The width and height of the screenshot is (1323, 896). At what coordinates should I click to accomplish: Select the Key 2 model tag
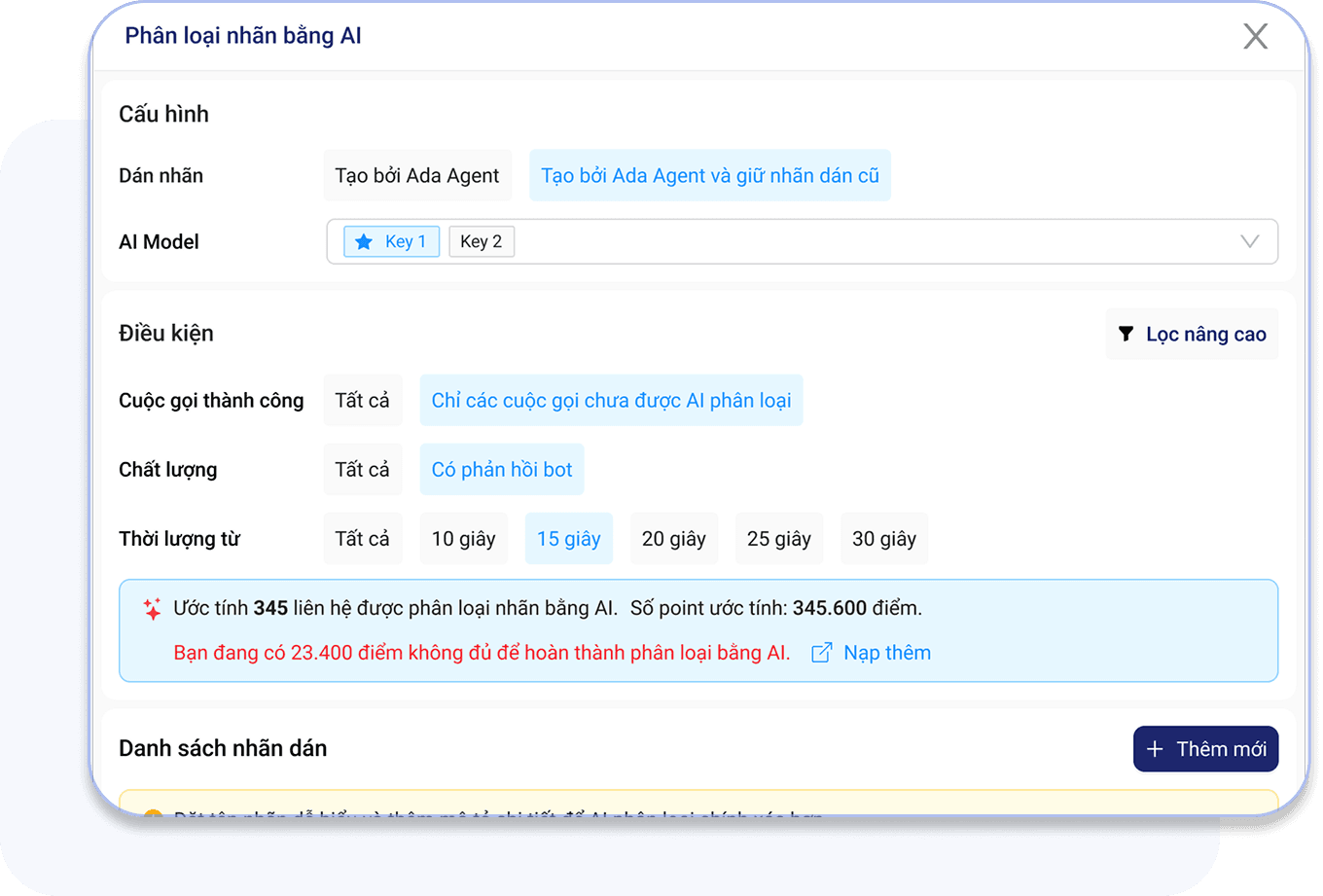481,242
